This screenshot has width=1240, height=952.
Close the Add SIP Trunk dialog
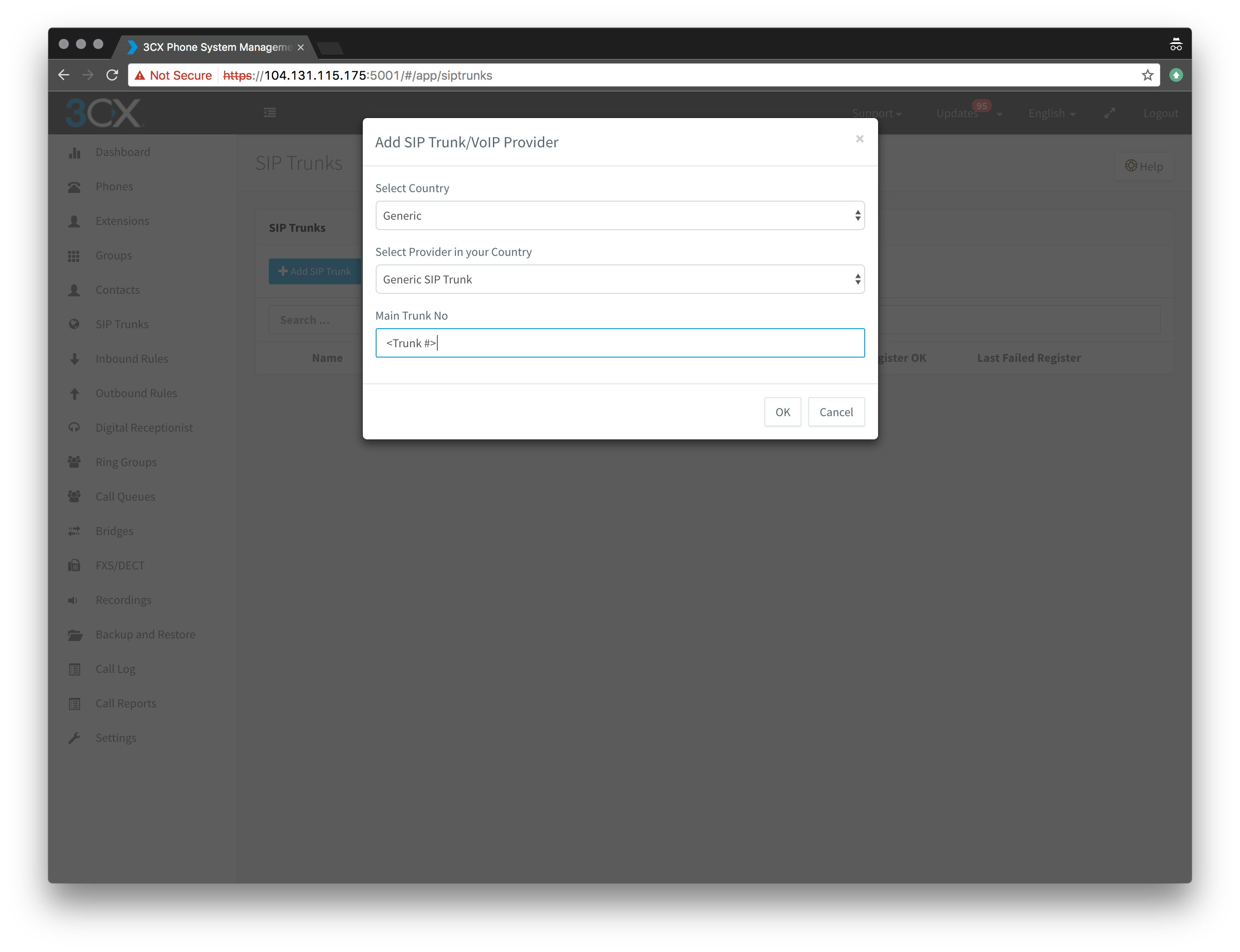860,139
